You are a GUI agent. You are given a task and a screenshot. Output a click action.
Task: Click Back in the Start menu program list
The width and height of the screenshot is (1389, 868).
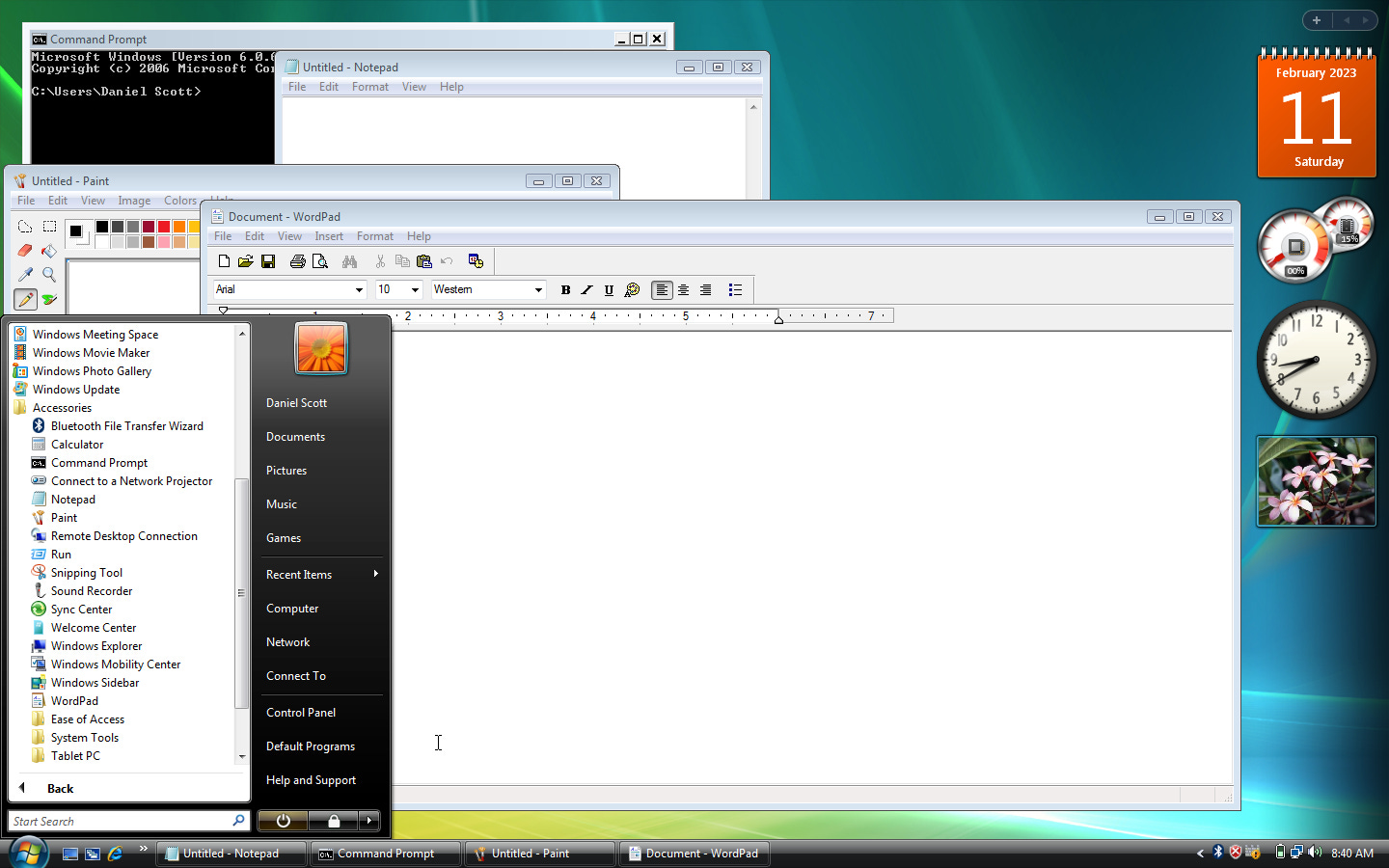(60, 788)
